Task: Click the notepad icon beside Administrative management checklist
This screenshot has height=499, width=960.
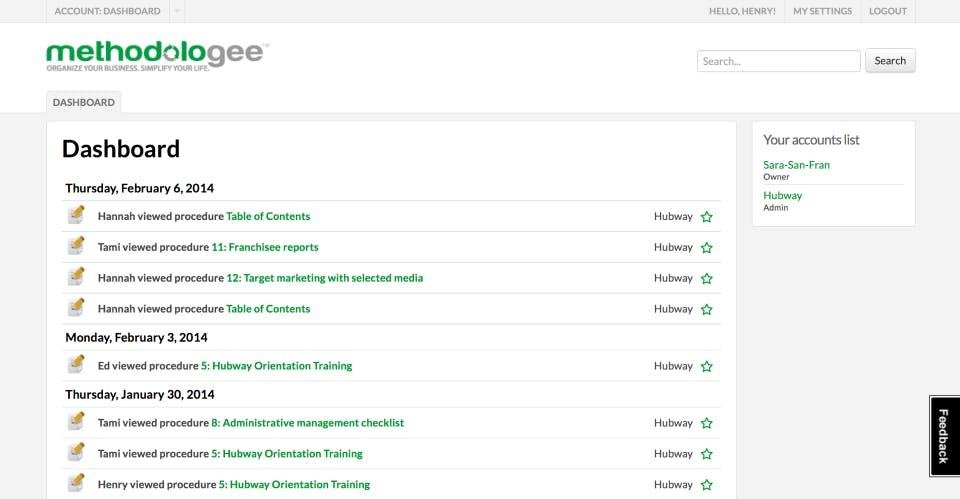Action: click(x=76, y=421)
